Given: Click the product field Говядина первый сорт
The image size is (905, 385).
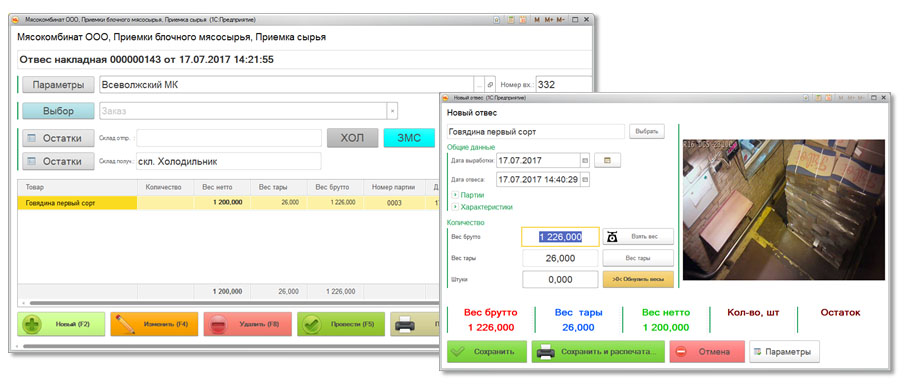Looking at the screenshot, I should [x=536, y=132].
